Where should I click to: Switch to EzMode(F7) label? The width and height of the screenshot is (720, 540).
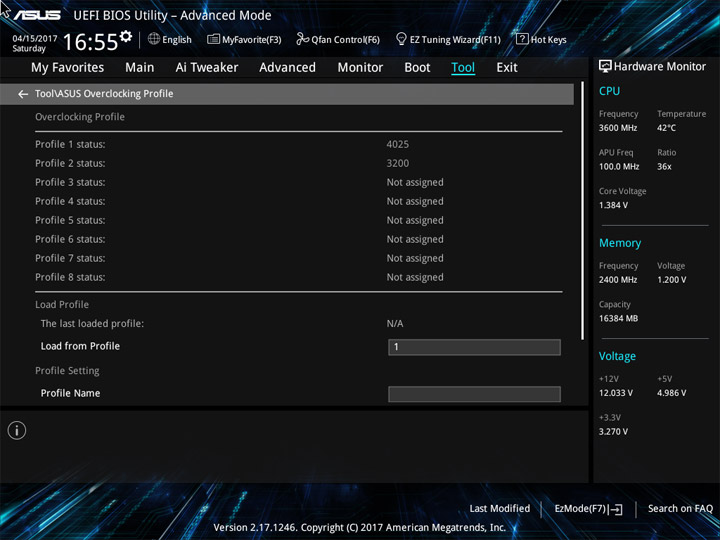tap(581, 508)
